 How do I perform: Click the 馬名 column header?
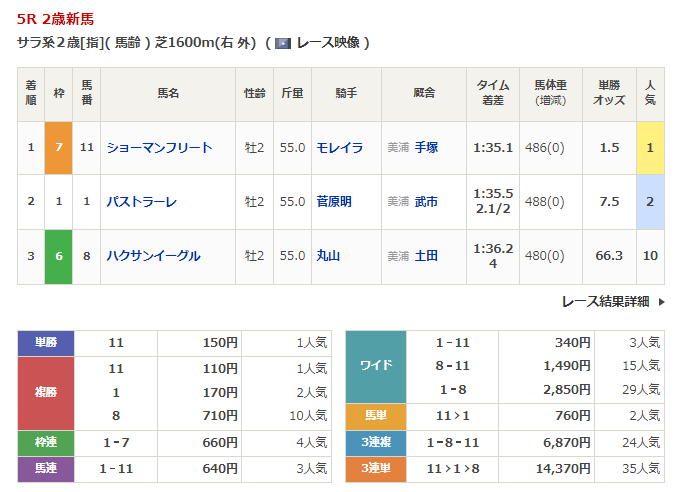[x=167, y=94]
